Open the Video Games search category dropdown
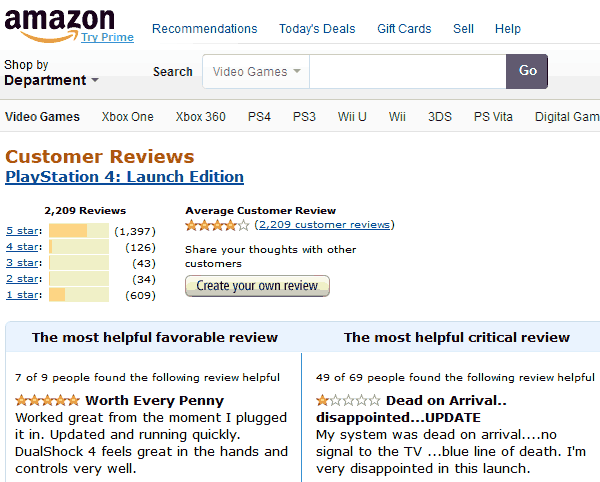This screenshot has height=482, width=600. 256,72
